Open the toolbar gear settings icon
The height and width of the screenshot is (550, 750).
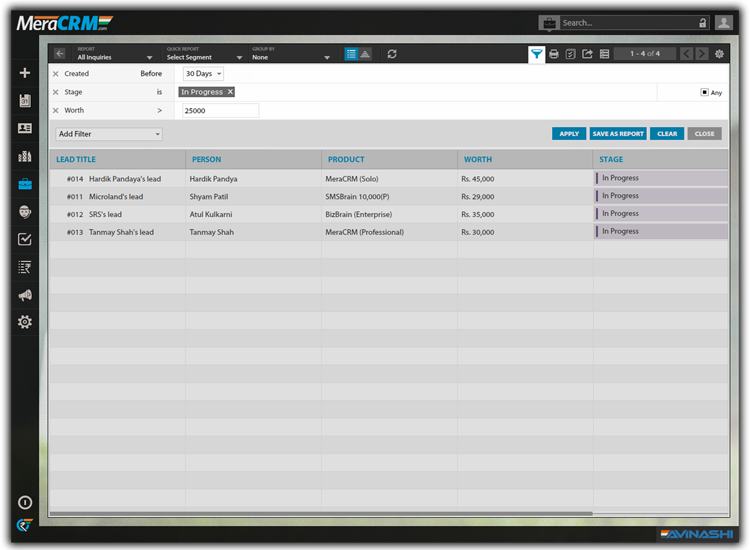point(719,54)
